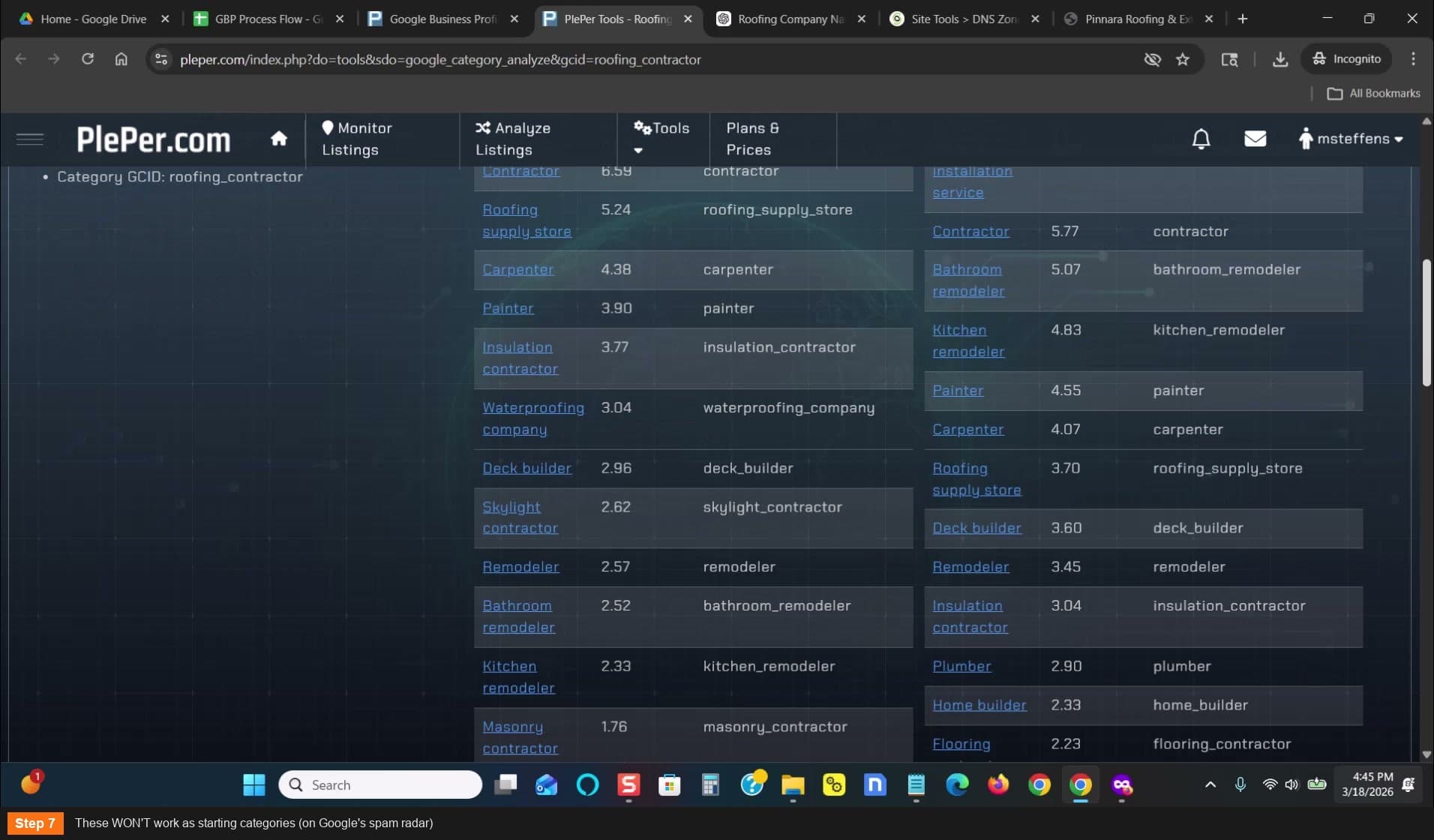Open the notifications bell icon
The height and width of the screenshot is (840, 1434).
1201,139
